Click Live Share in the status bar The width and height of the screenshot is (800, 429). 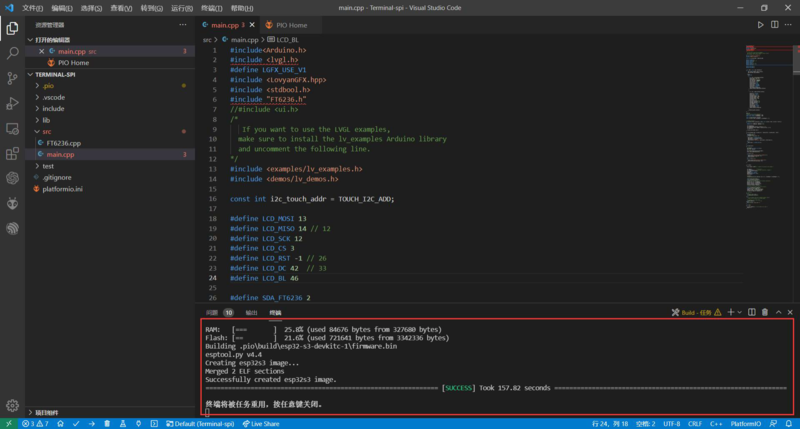(260, 423)
